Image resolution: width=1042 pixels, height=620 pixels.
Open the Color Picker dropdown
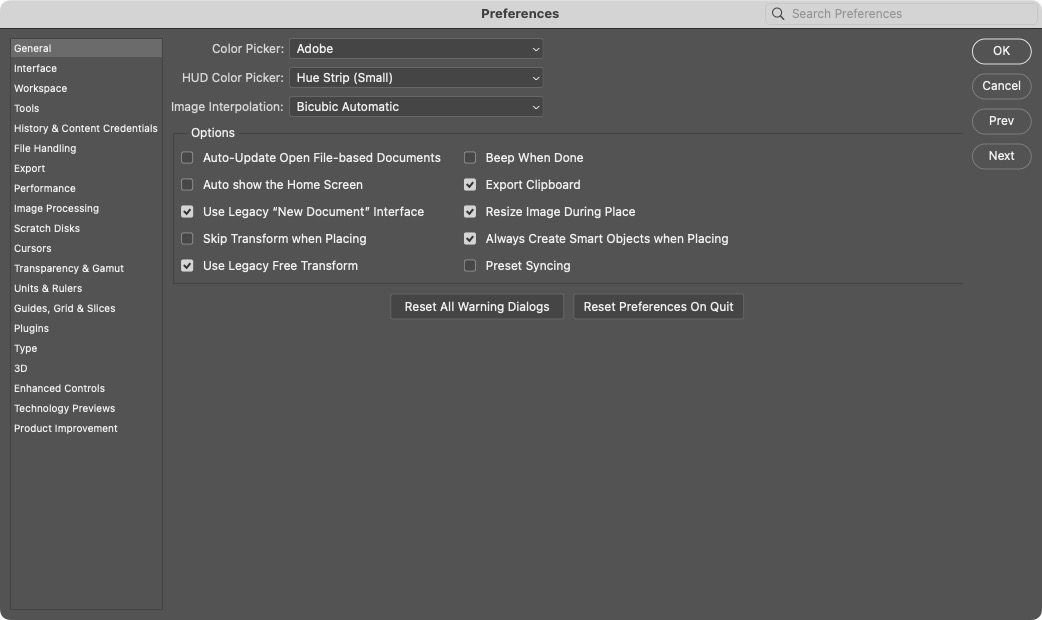click(x=416, y=48)
